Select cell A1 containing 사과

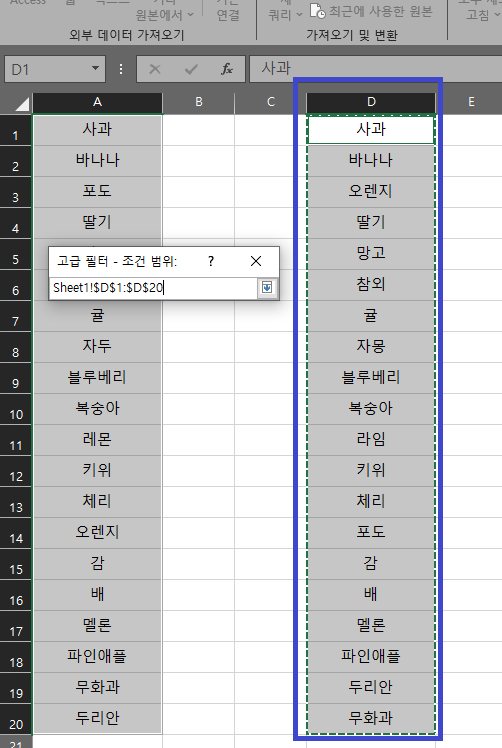pyautogui.click(x=97, y=130)
